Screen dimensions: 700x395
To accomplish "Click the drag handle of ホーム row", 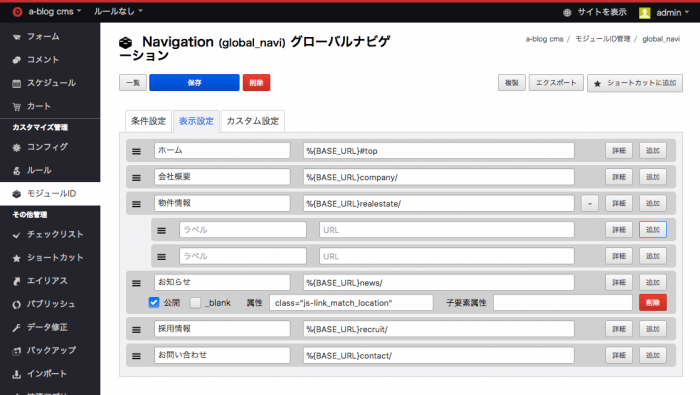I will point(137,151).
